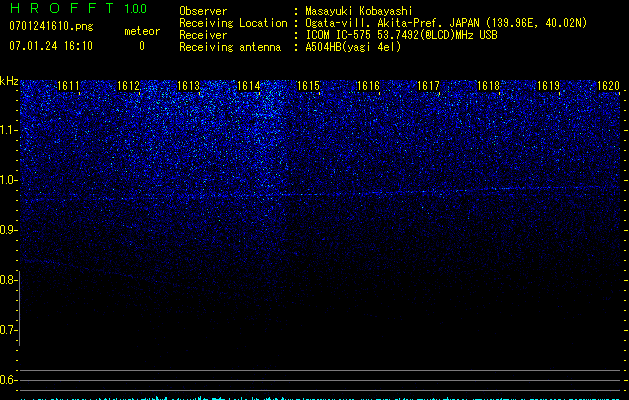Click the Receiving Location label
The width and height of the screenshot is (629, 400).
(x=233, y=23)
